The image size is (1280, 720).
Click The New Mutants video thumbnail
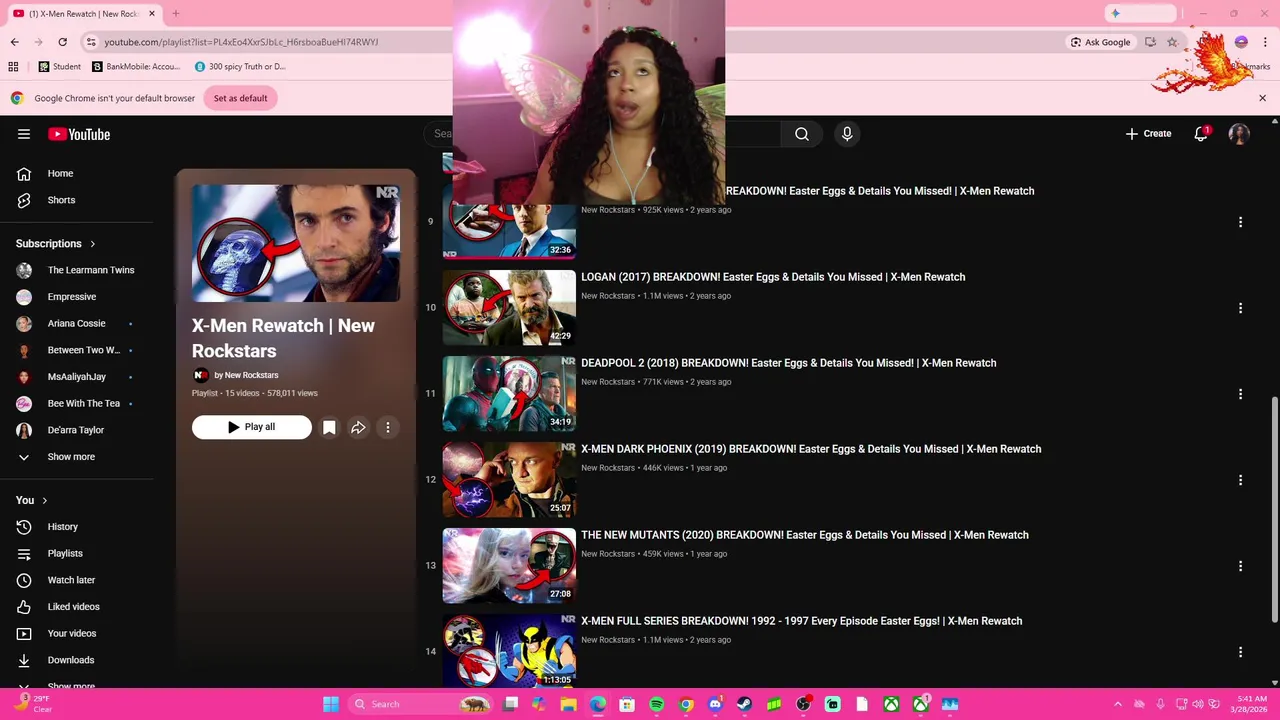(509, 565)
